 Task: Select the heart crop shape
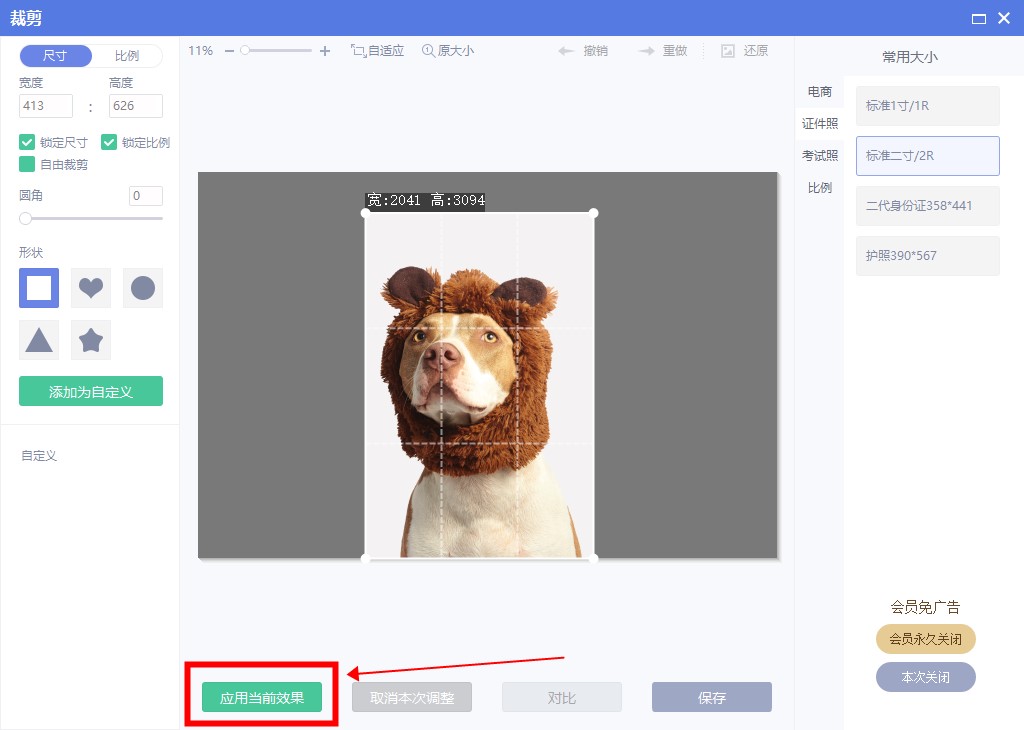[91, 288]
